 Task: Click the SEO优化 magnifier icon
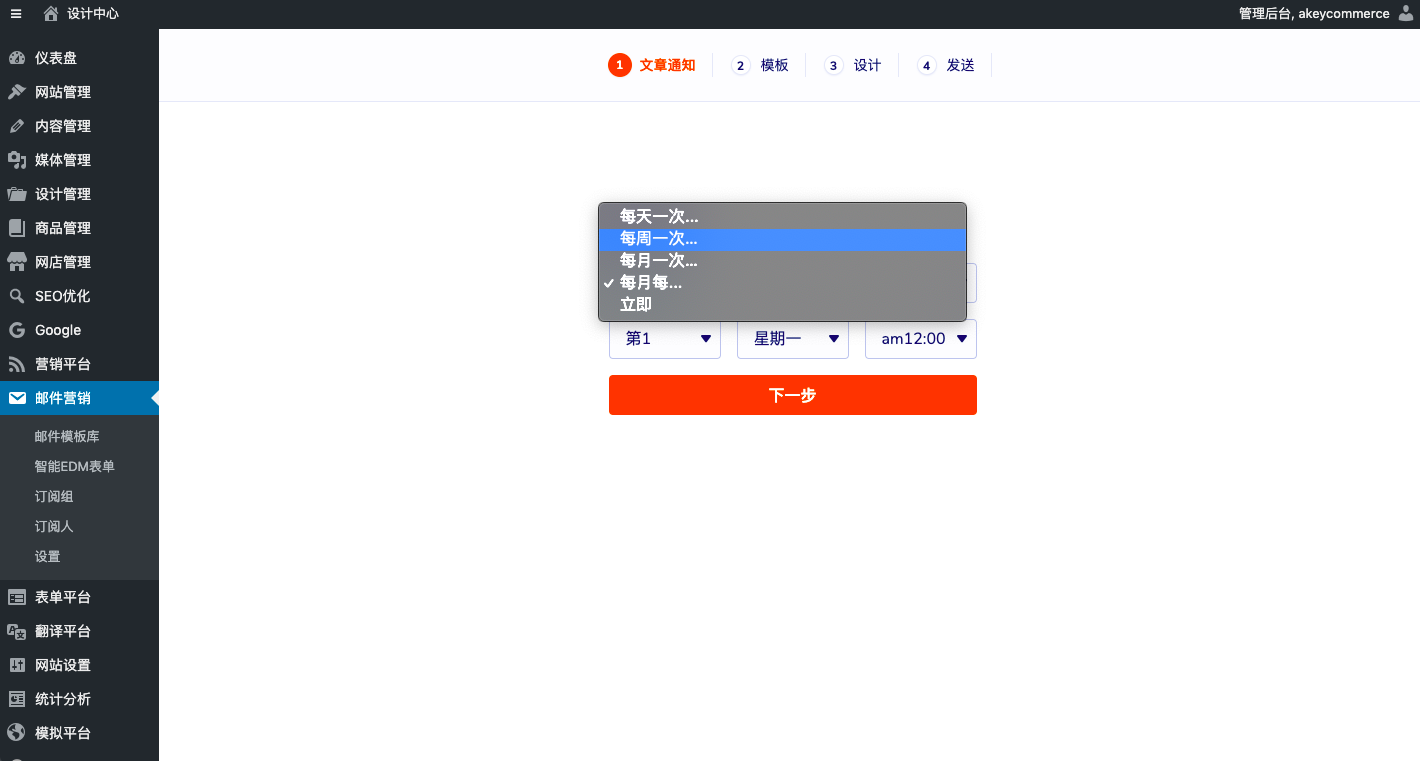coord(17,296)
